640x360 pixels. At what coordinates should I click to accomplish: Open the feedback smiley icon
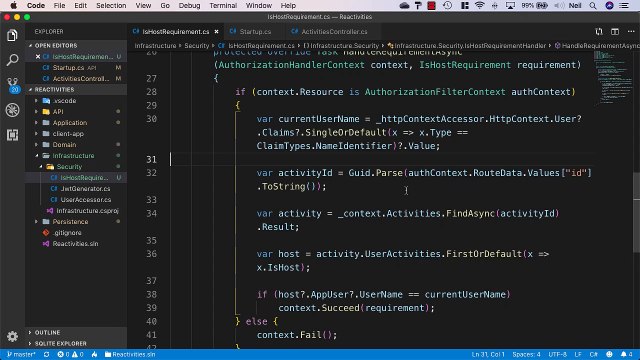coord(609,354)
